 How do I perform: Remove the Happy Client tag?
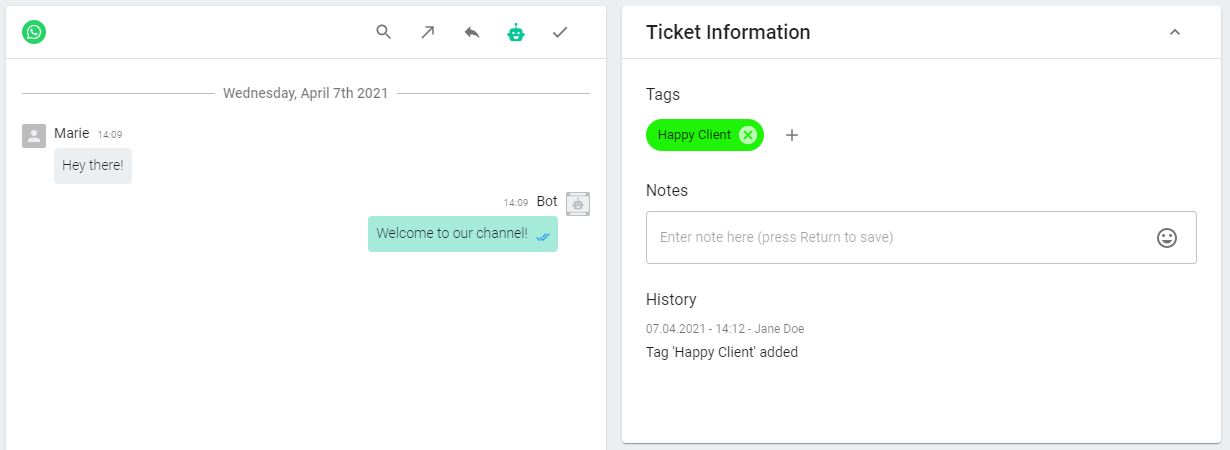click(x=748, y=135)
